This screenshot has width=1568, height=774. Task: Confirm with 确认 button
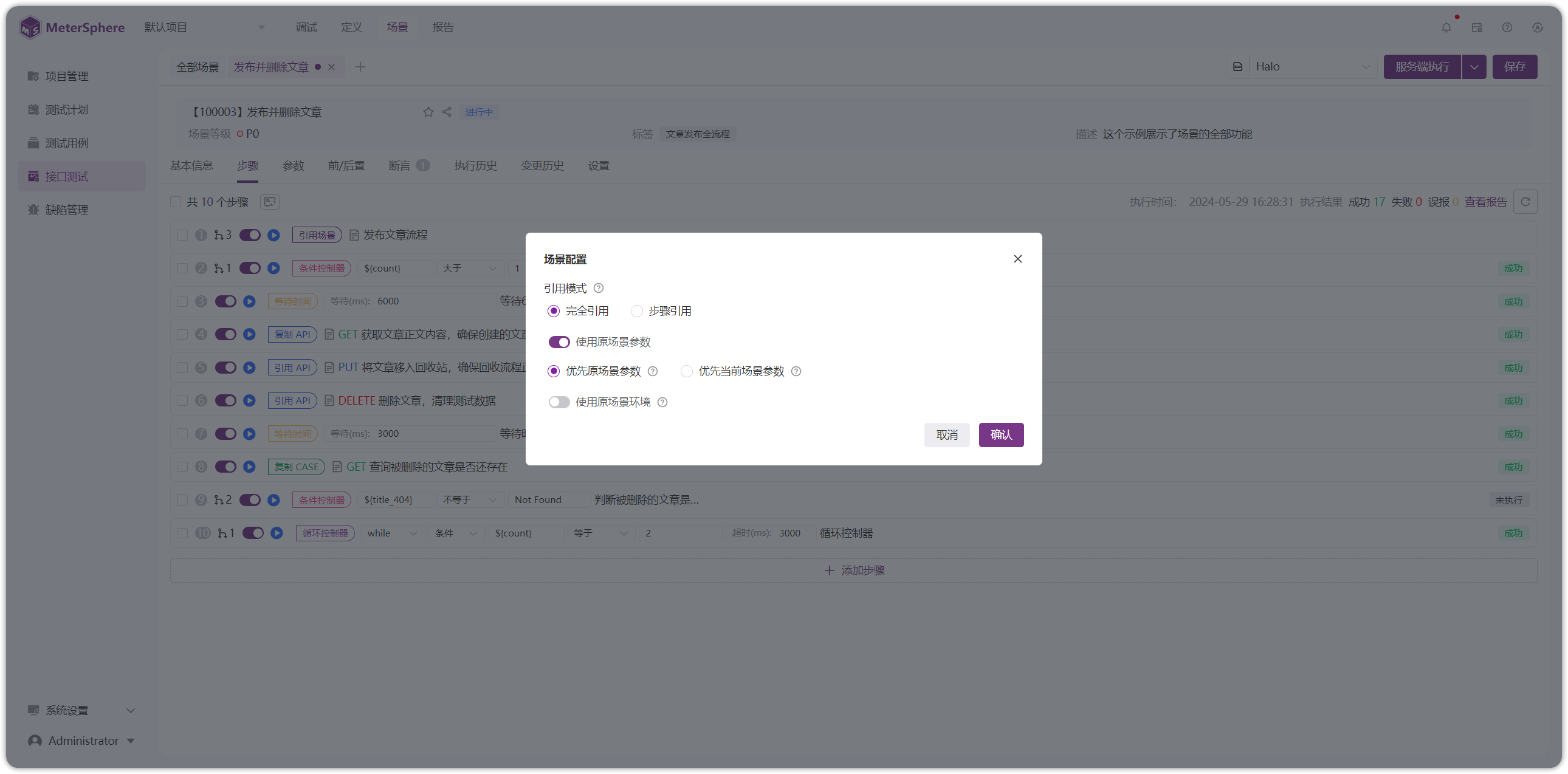pyautogui.click(x=1001, y=435)
